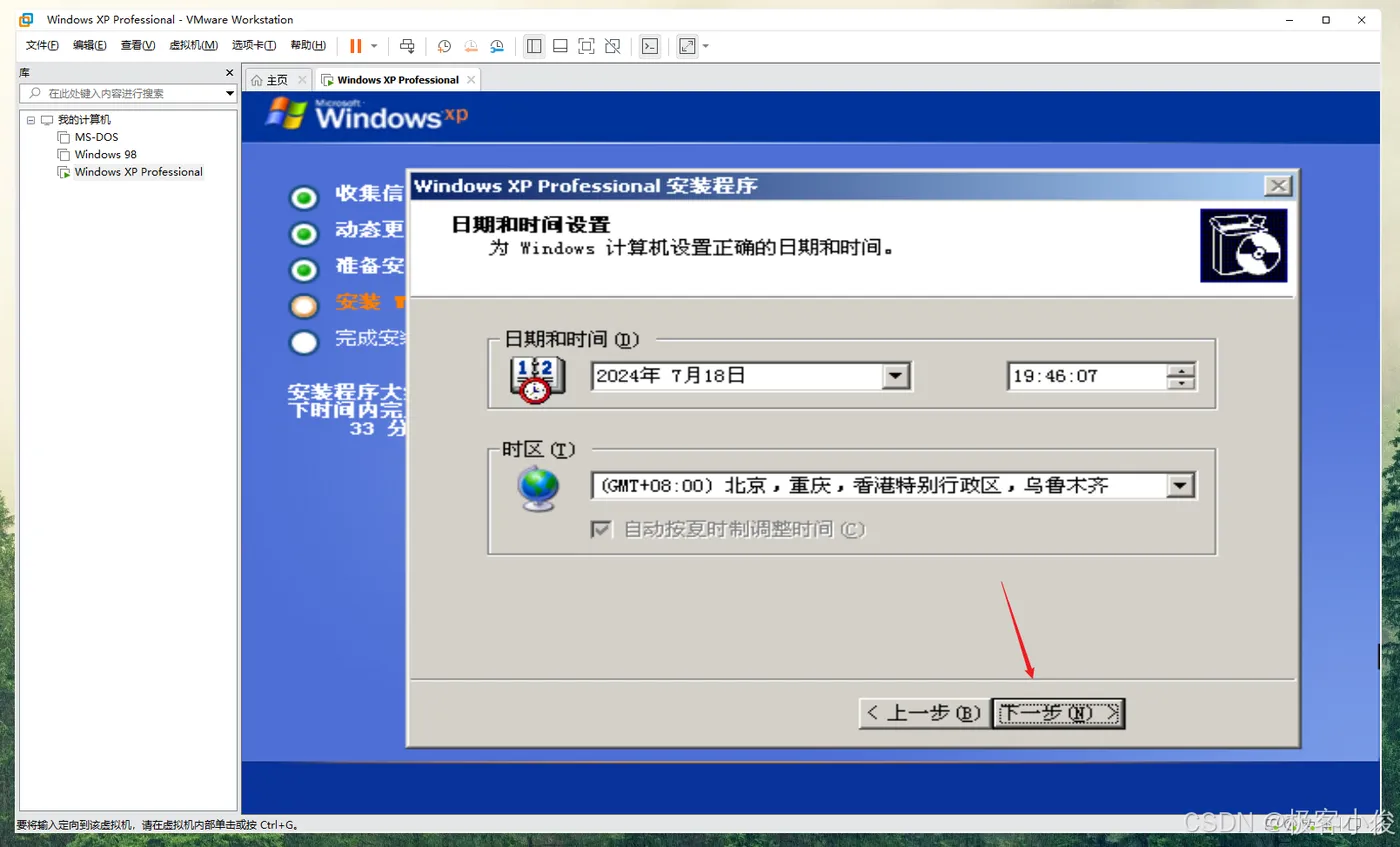Open the library search dropdown arrow

[230, 93]
